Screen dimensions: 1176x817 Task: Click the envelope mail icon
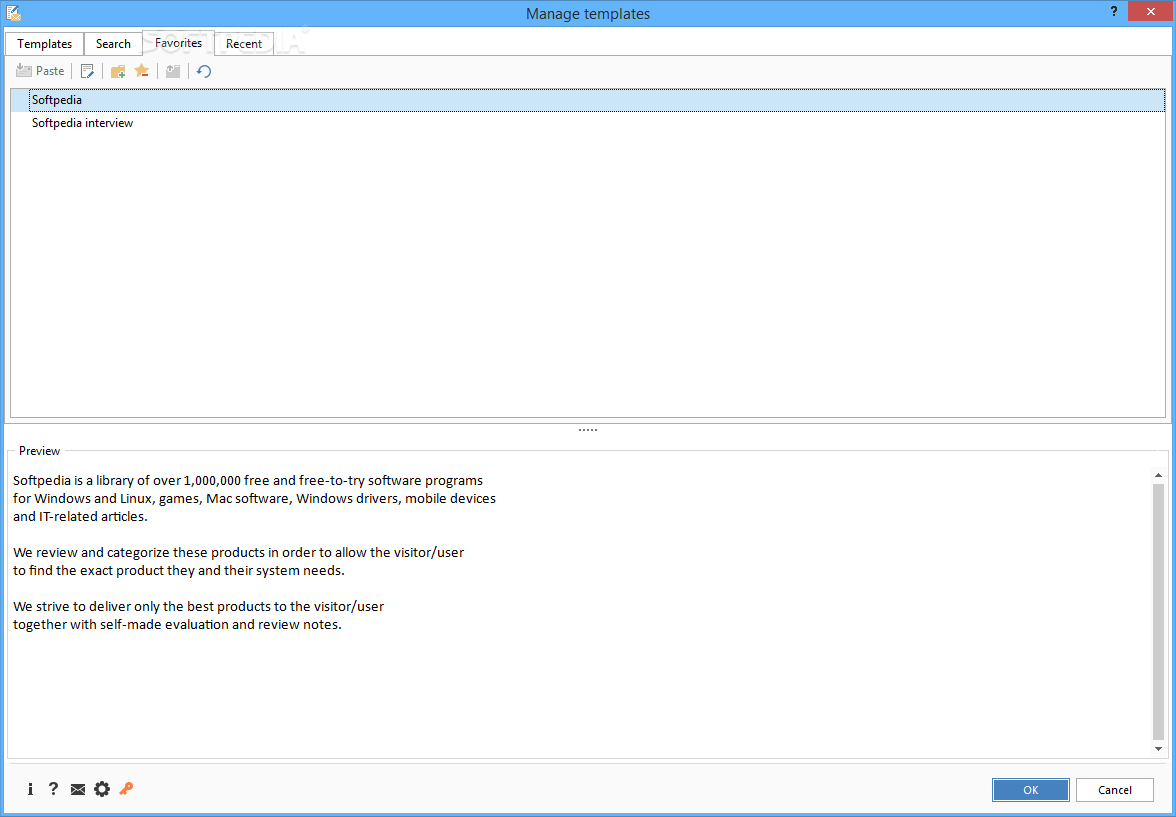pos(77,789)
